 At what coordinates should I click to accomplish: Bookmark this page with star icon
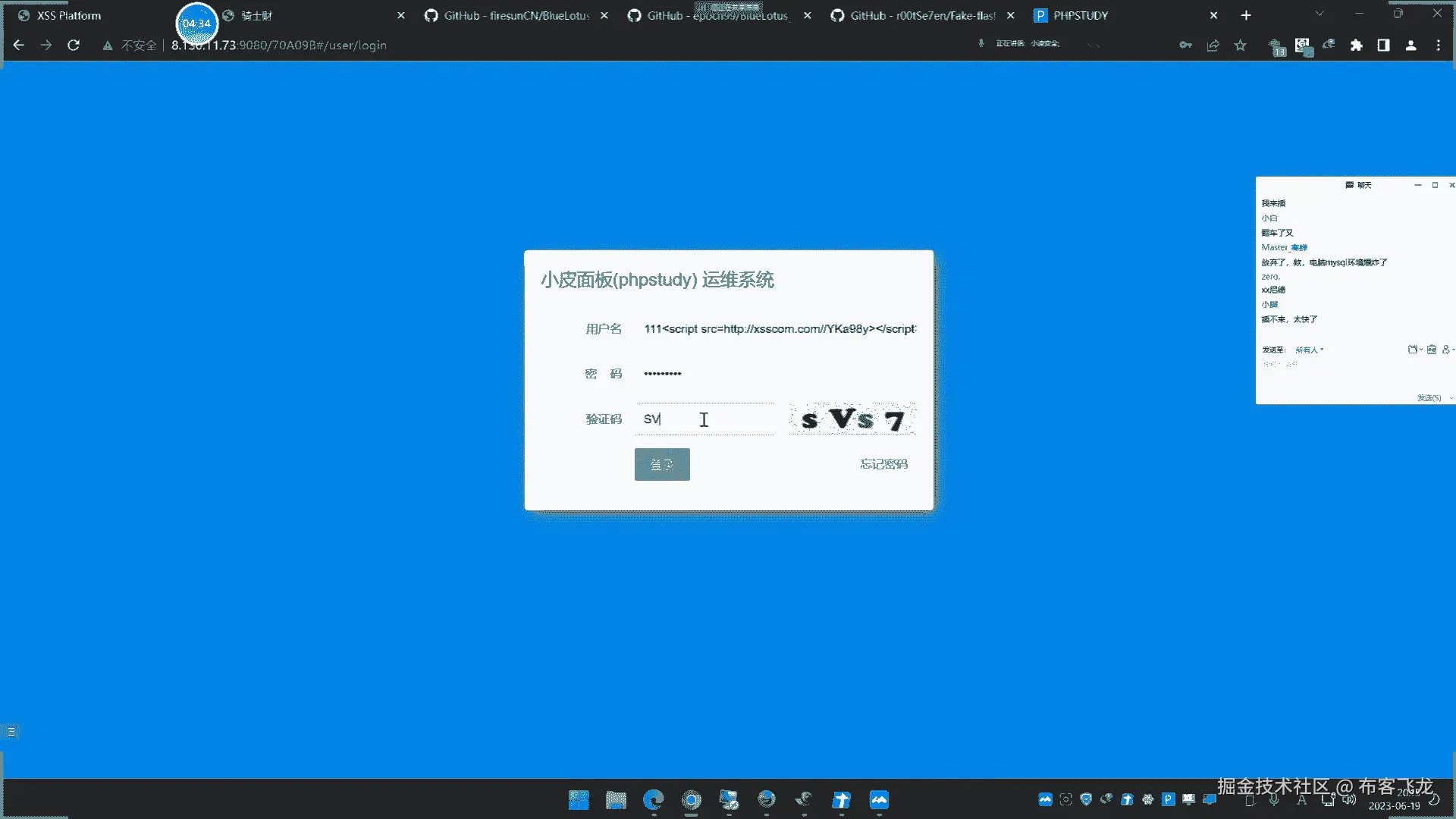pos(1241,45)
